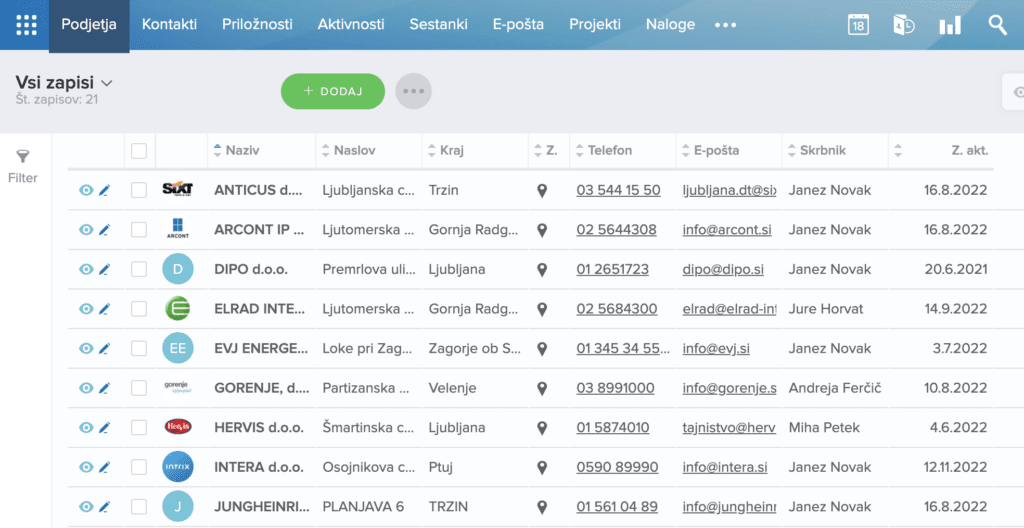1024x528 pixels.
Task: Click the DIPO avatar thumbnail
Action: coord(177,269)
